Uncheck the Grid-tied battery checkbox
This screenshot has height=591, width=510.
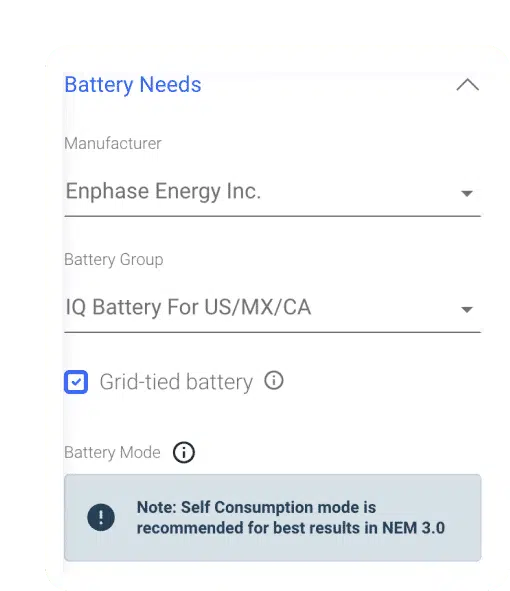[x=76, y=382]
